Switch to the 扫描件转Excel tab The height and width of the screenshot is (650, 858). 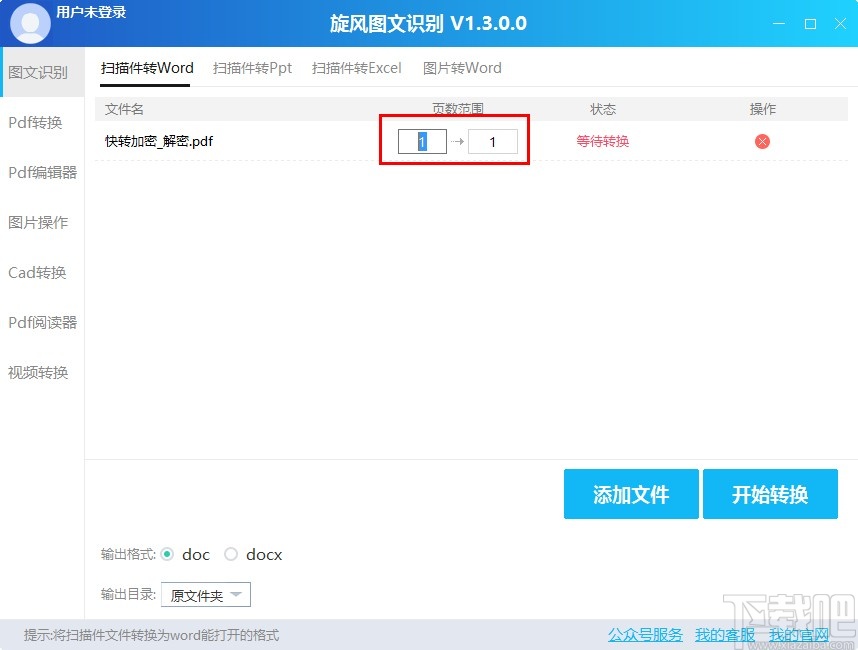[356, 67]
